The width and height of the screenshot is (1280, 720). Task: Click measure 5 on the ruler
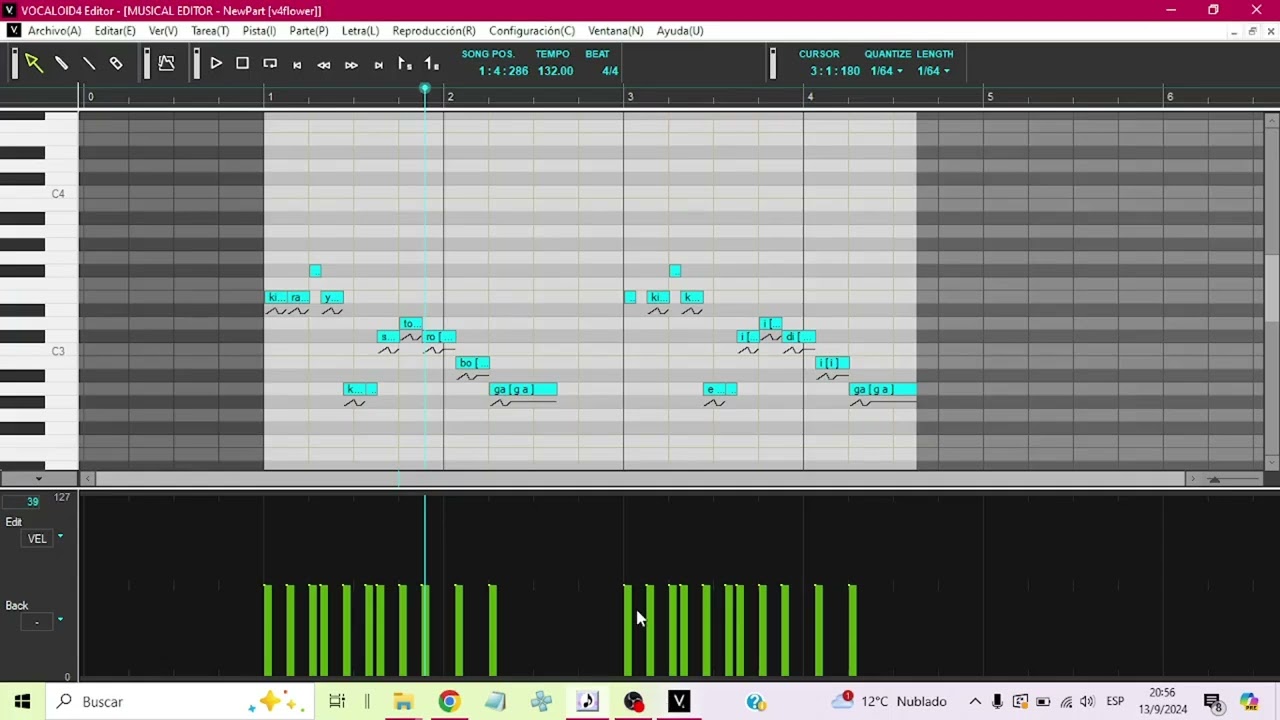990,97
